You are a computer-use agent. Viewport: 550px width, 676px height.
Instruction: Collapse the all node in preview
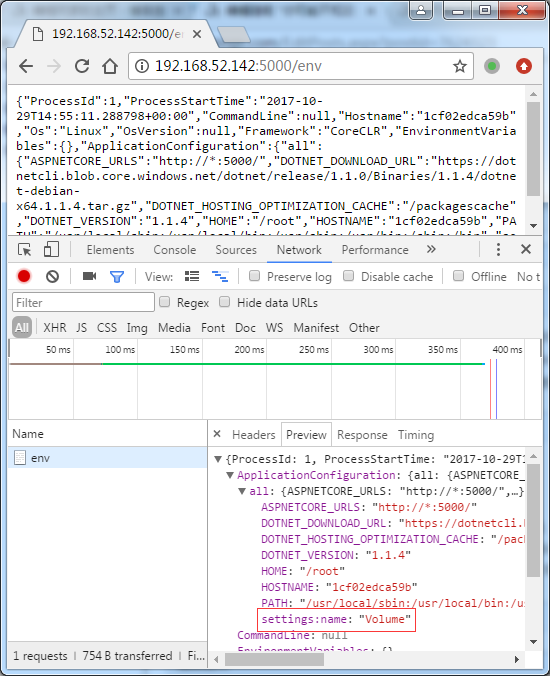242,491
